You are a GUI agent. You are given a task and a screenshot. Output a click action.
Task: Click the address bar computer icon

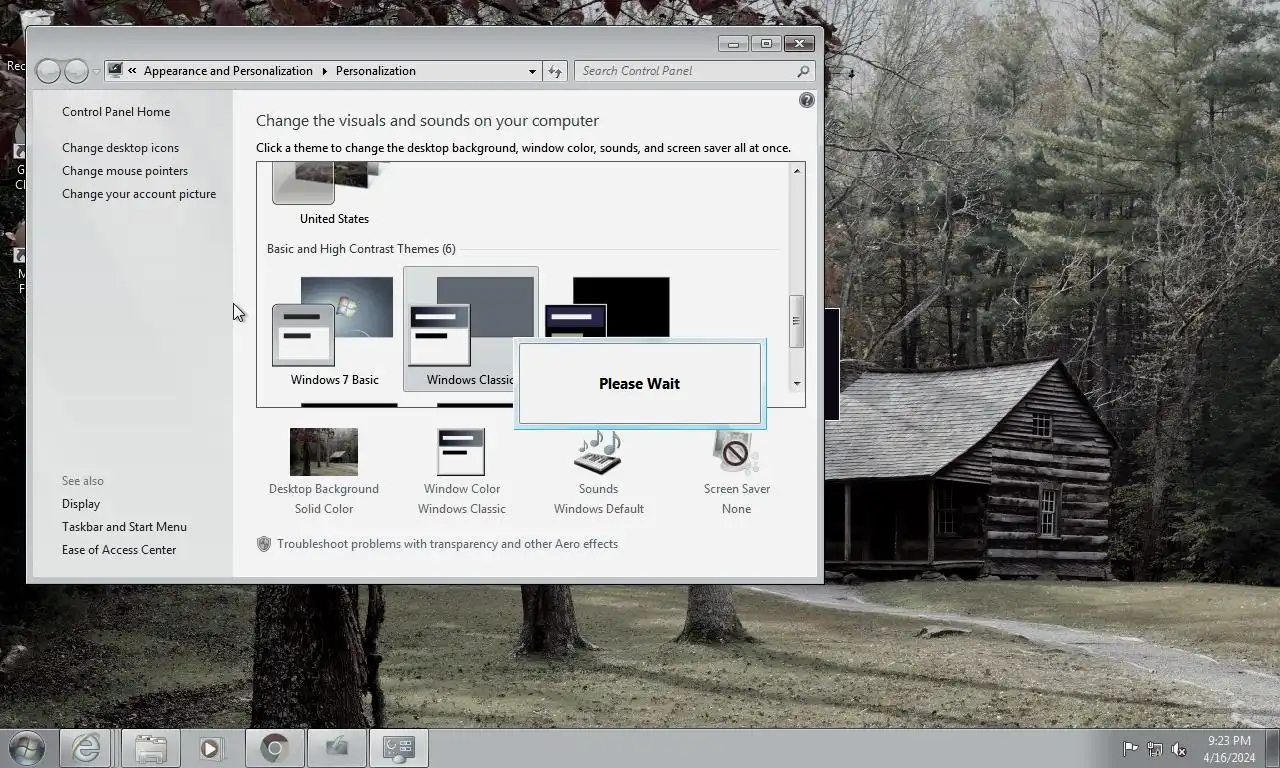click(x=115, y=71)
